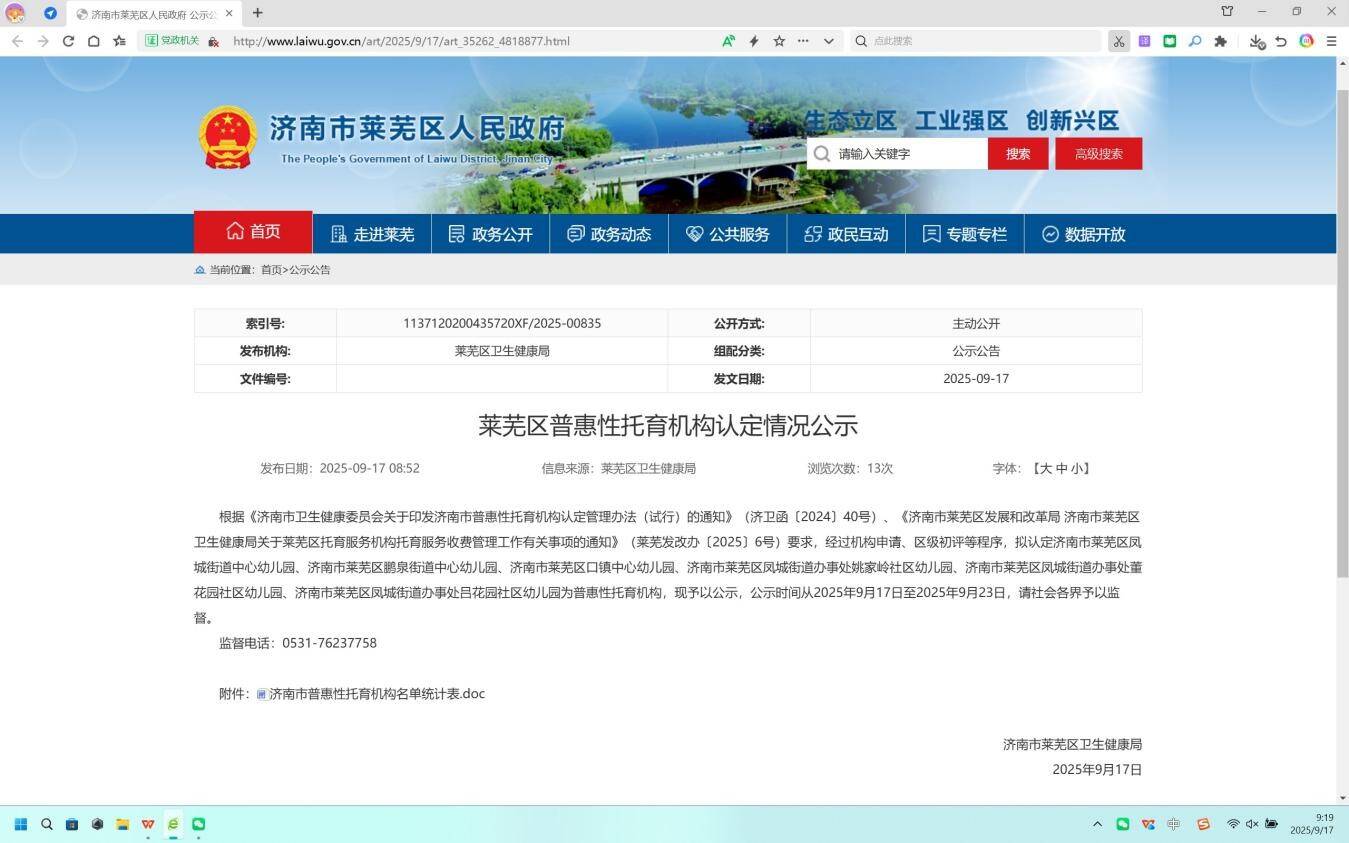
Task: Open the 政务公开 navigation menu
Action: tap(490, 234)
